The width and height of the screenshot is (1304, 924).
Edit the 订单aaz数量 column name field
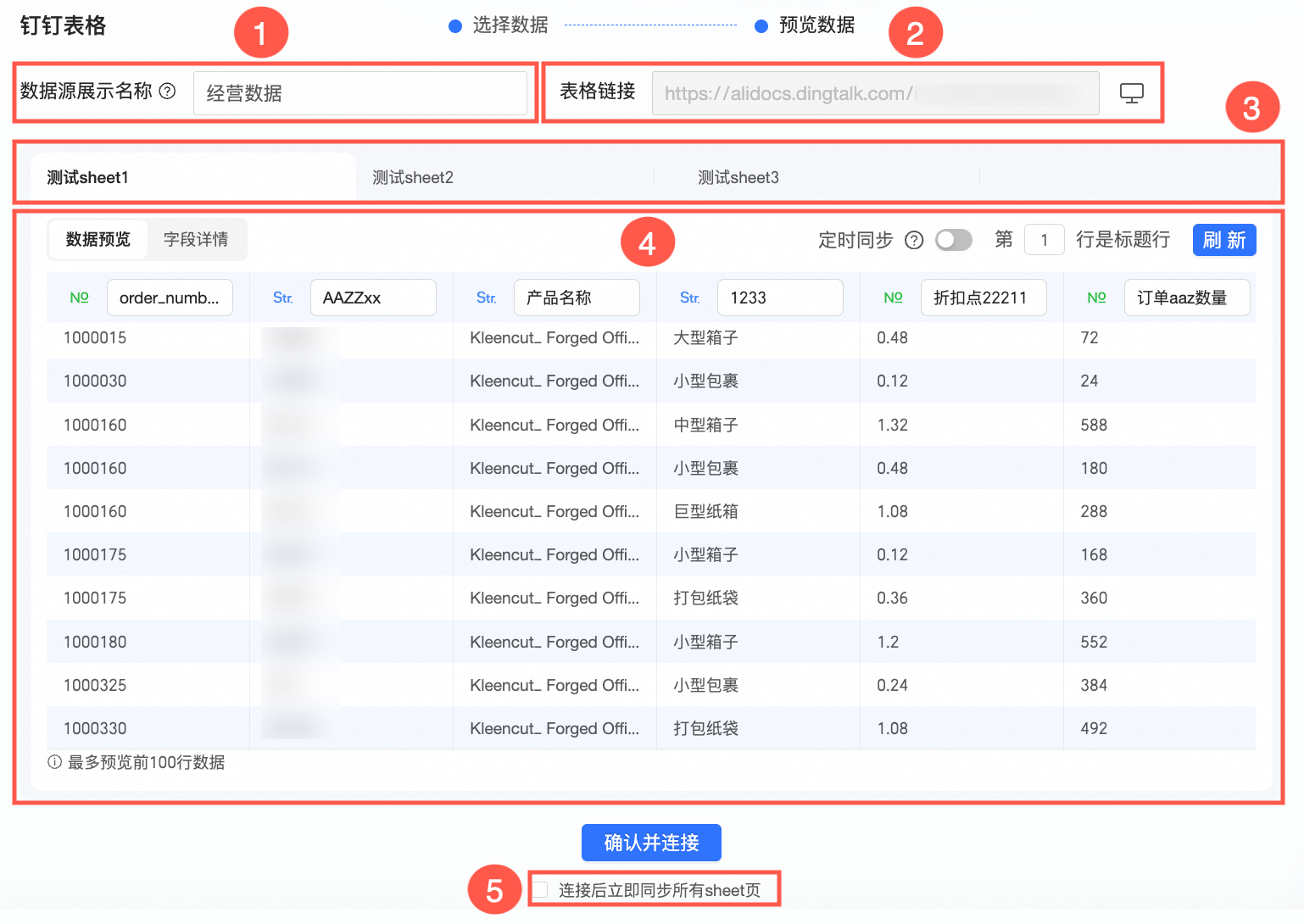tap(1187, 298)
